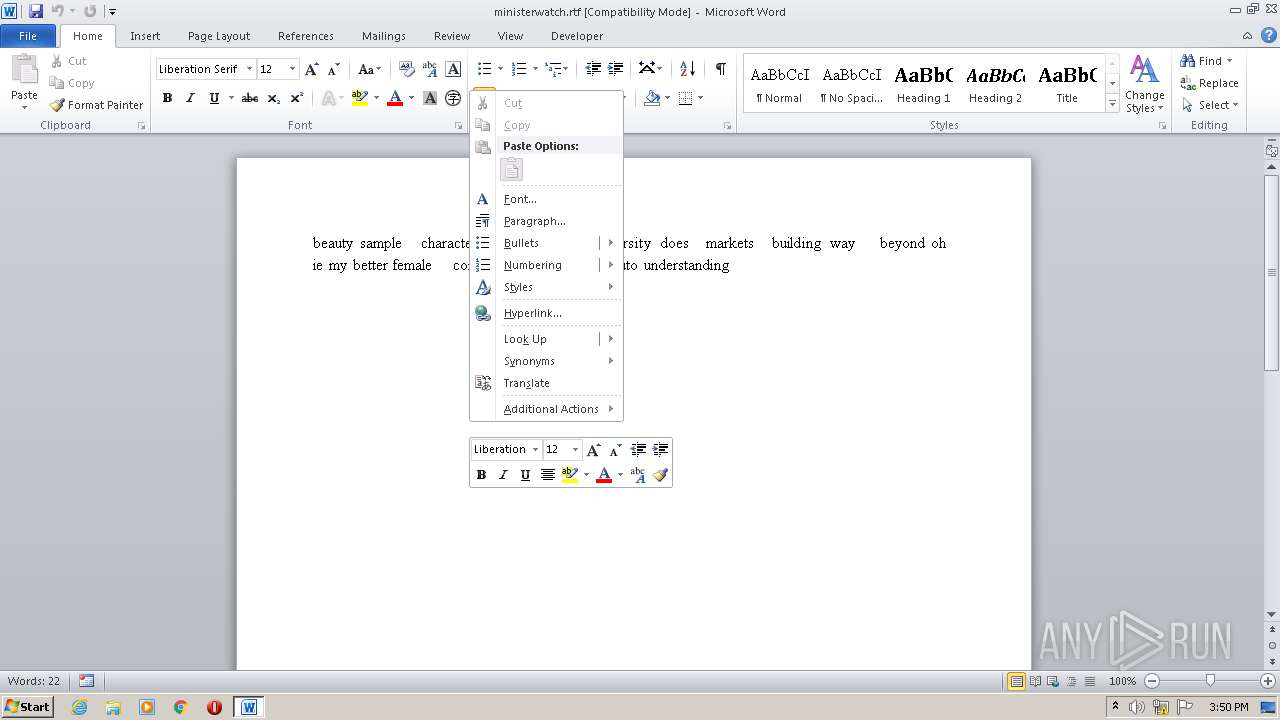Toggle Italic in the mini toolbar

503,475
